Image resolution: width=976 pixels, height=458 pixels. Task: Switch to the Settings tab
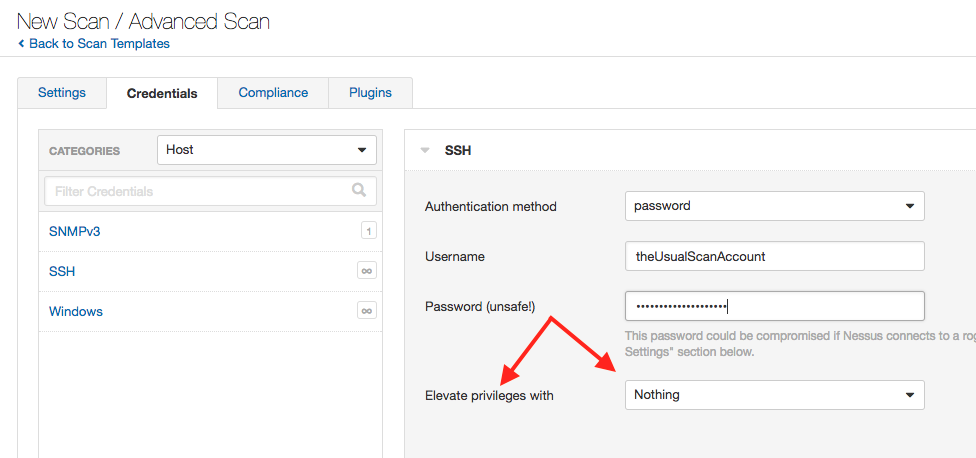pyautogui.click(x=62, y=93)
